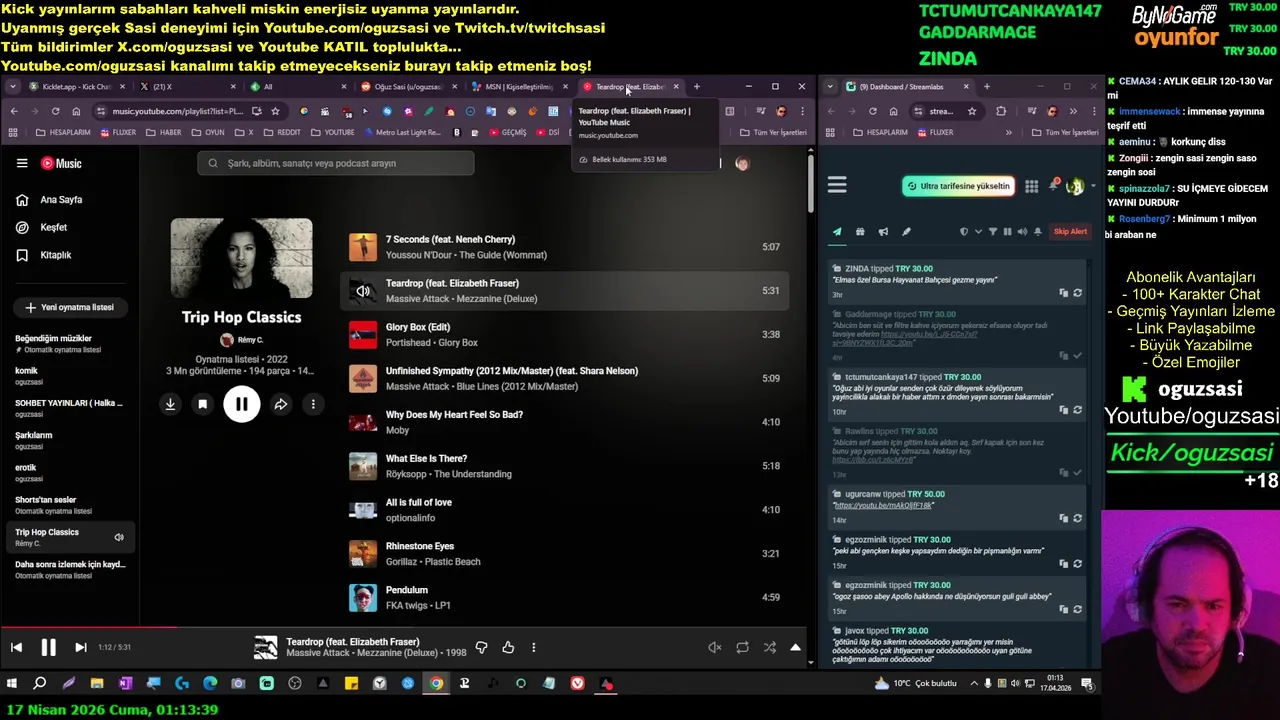Screen dimensions: 1280x720
Task: Like the current song Teardrop
Action: click(508, 647)
